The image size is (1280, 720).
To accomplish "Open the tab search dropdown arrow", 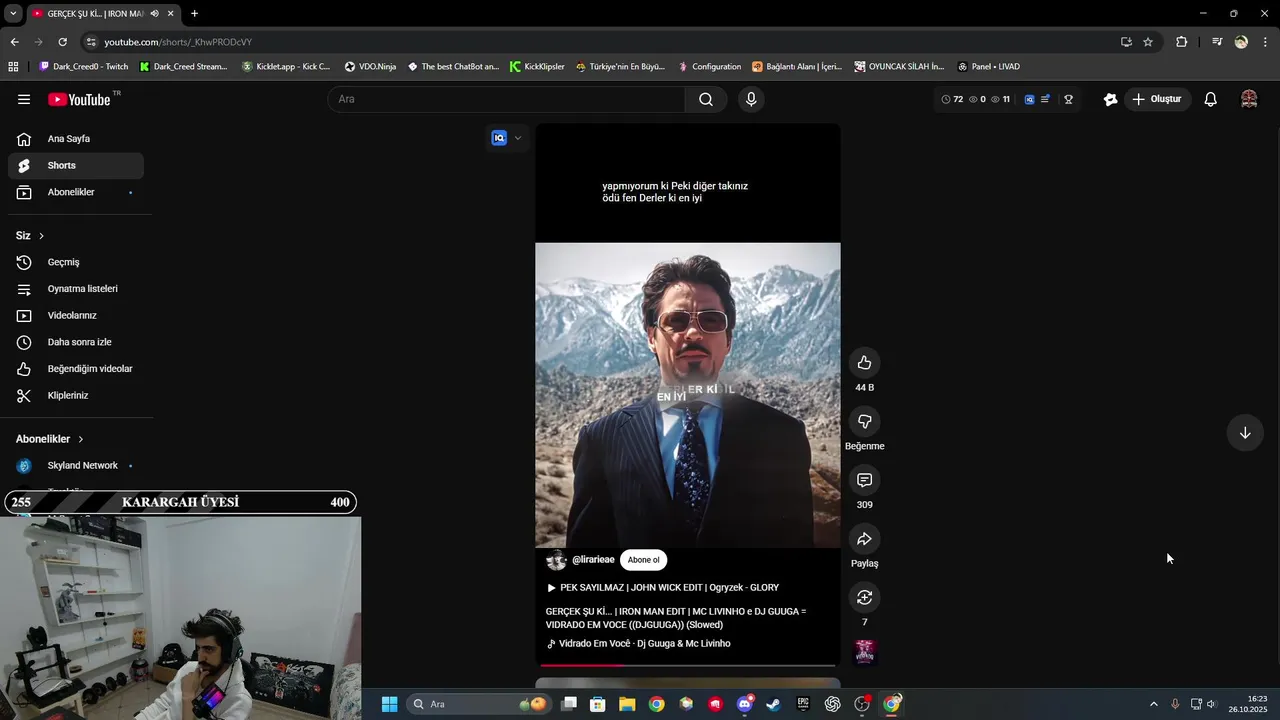I will click(x=13, y=13).
